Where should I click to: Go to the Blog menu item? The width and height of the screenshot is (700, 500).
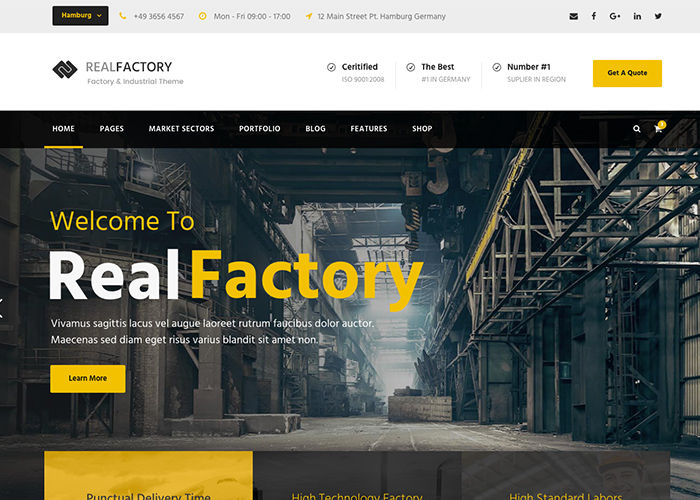pyautogui.click(x=315, y=129)
